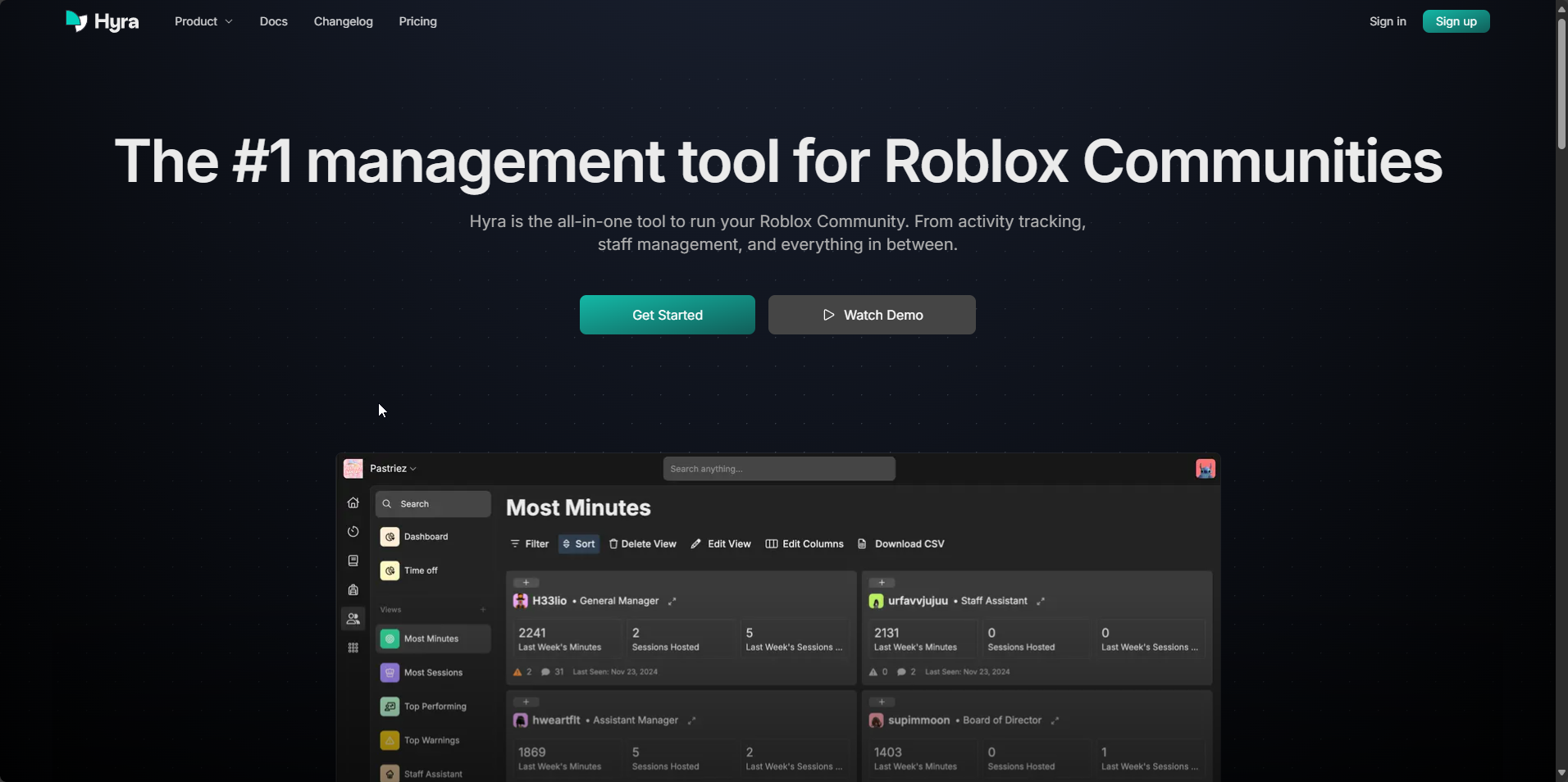Image resolution: width=1568 pixels, height=782 pixels.
Task: Play the Watch Demo video
Action: pos(872,315)
